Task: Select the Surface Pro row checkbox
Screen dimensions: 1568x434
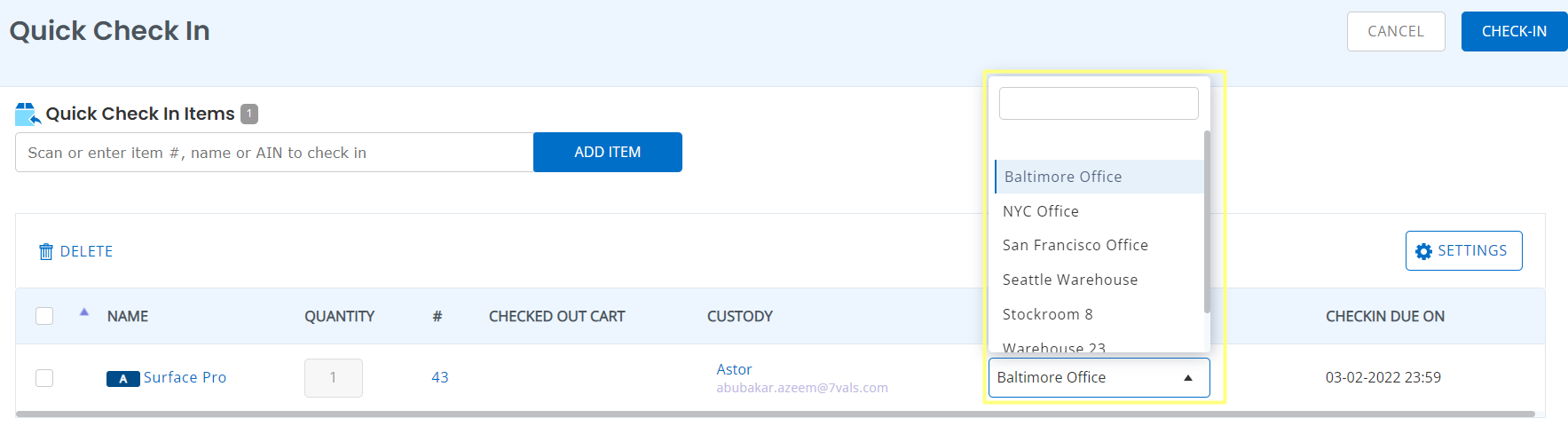Action: tap(44, 378)
